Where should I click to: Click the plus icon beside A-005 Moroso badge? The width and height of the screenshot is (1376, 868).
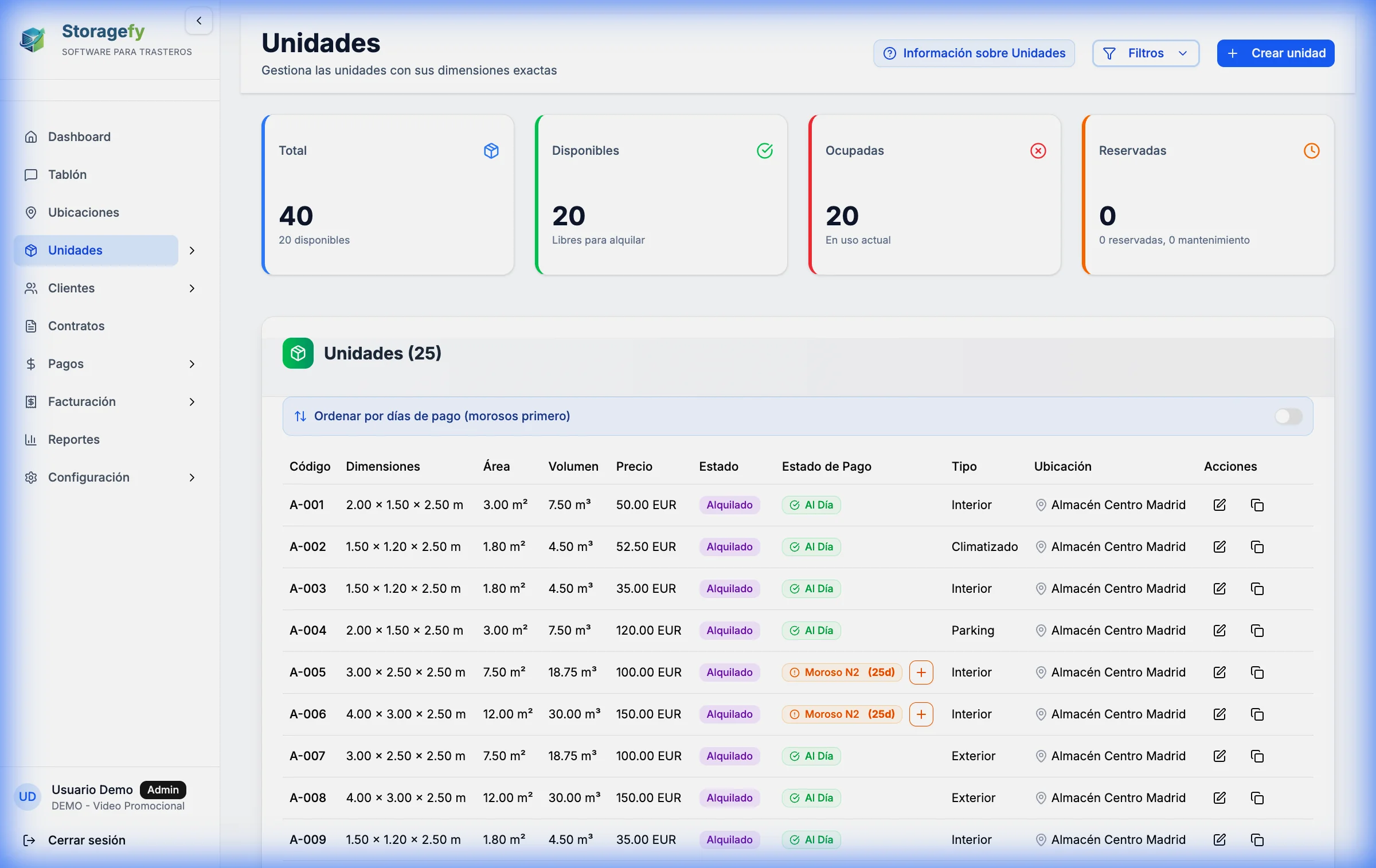pyautogui.click(x=921, y=672)
